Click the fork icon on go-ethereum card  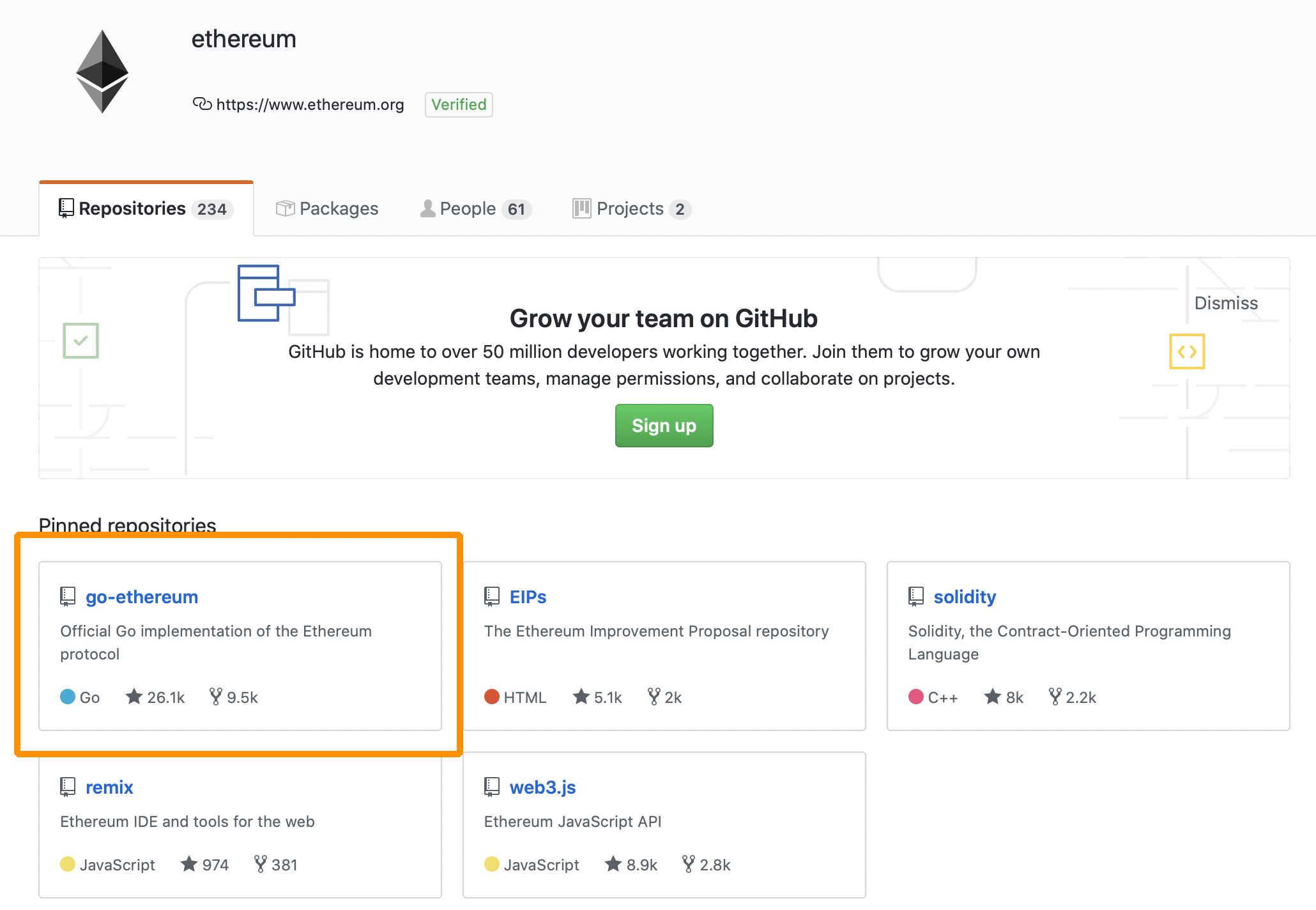[216, 696]
